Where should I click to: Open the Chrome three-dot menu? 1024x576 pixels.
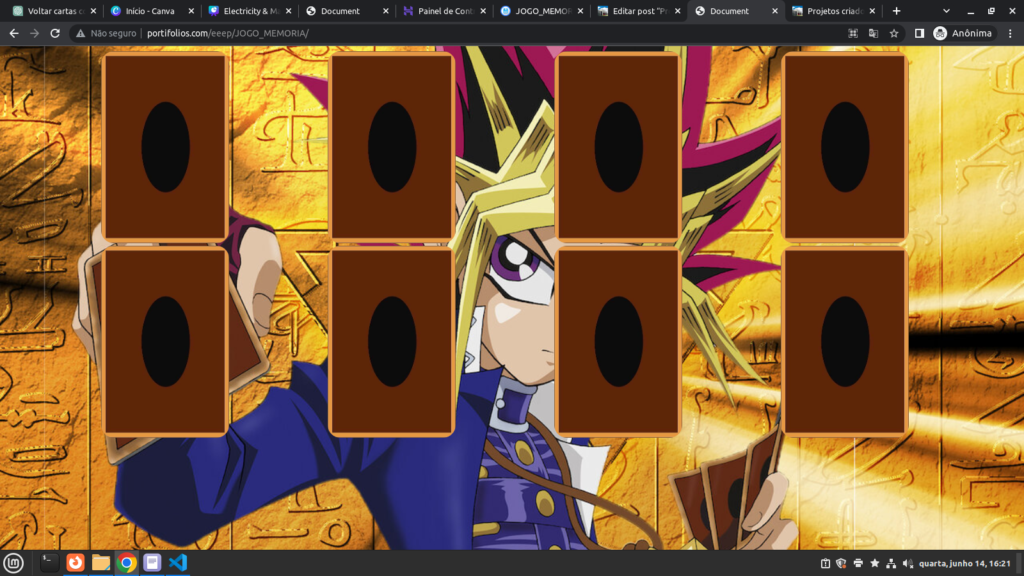[1010, 33]
